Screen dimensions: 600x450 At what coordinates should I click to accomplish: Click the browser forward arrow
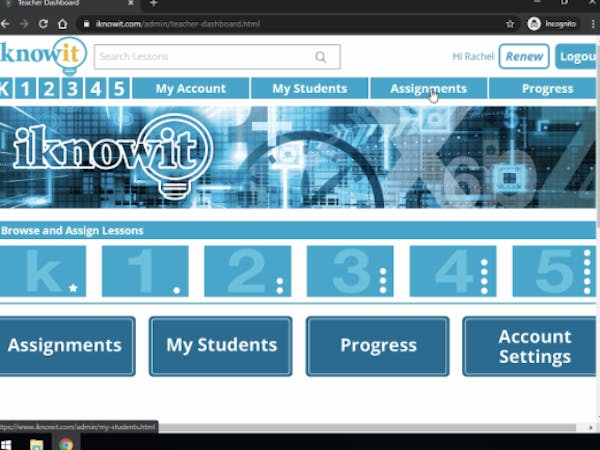[x=24, y=24]
